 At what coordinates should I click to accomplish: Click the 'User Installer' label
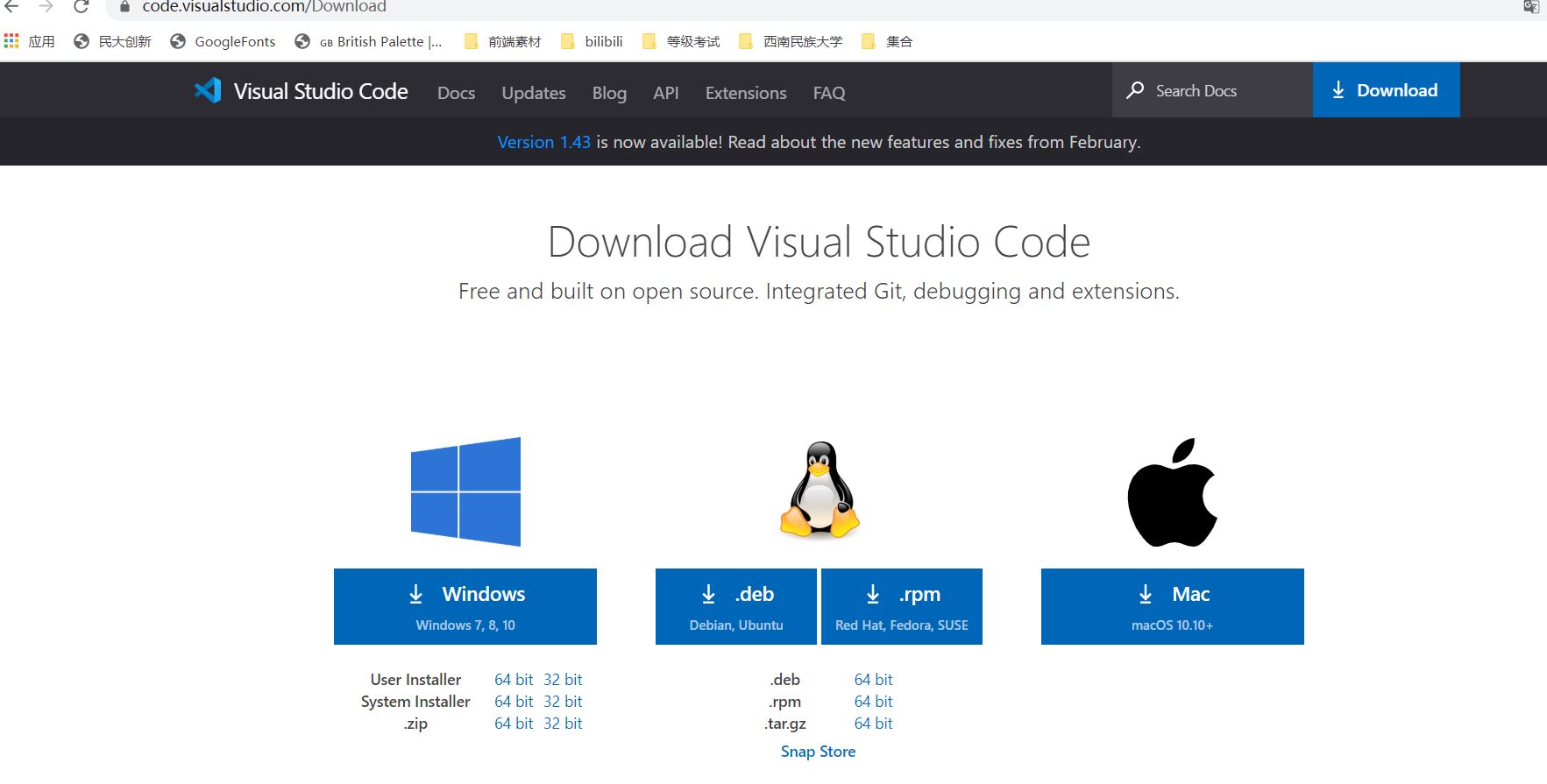coord(415,680)
